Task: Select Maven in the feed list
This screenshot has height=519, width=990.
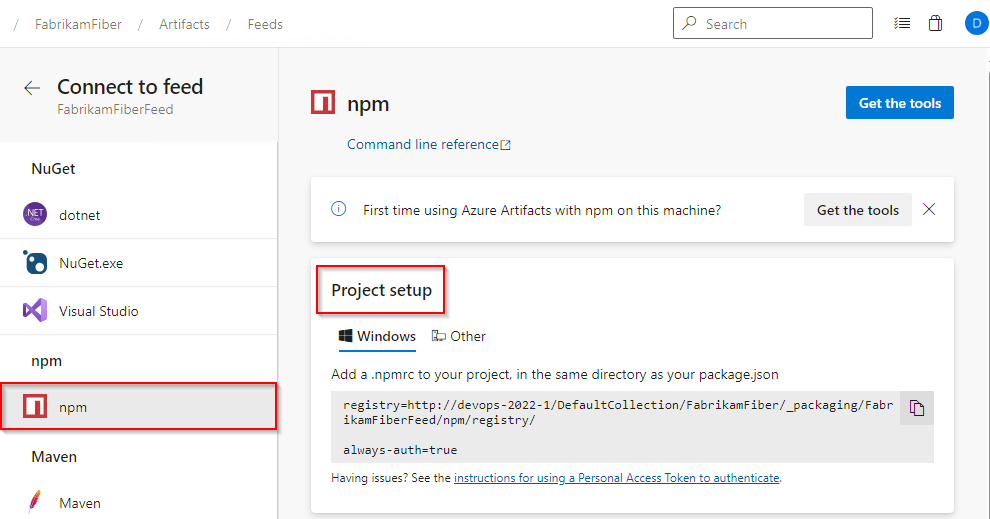Action: (138, 503)
